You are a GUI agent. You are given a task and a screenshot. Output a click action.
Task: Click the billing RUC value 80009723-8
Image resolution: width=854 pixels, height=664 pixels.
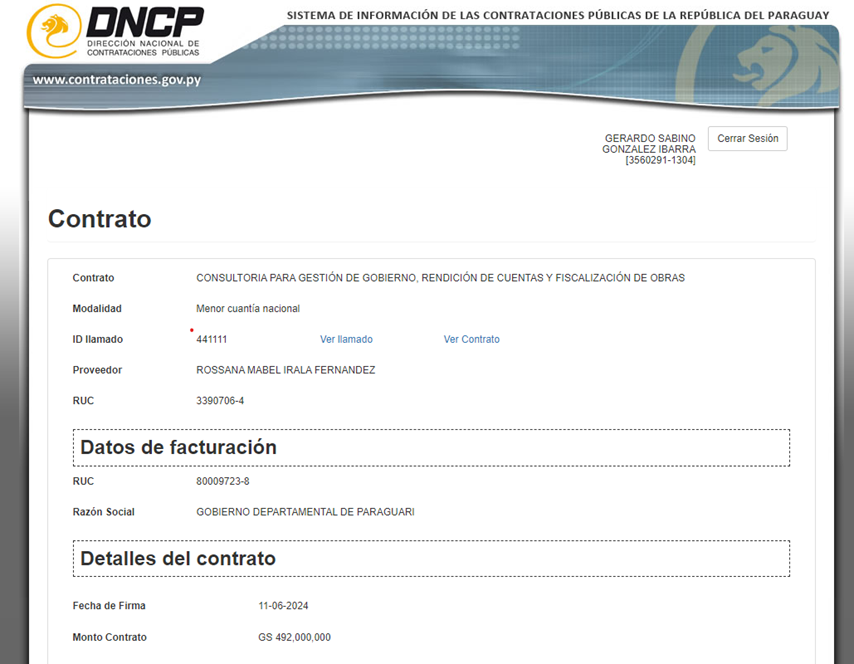(x=223, y=482)
